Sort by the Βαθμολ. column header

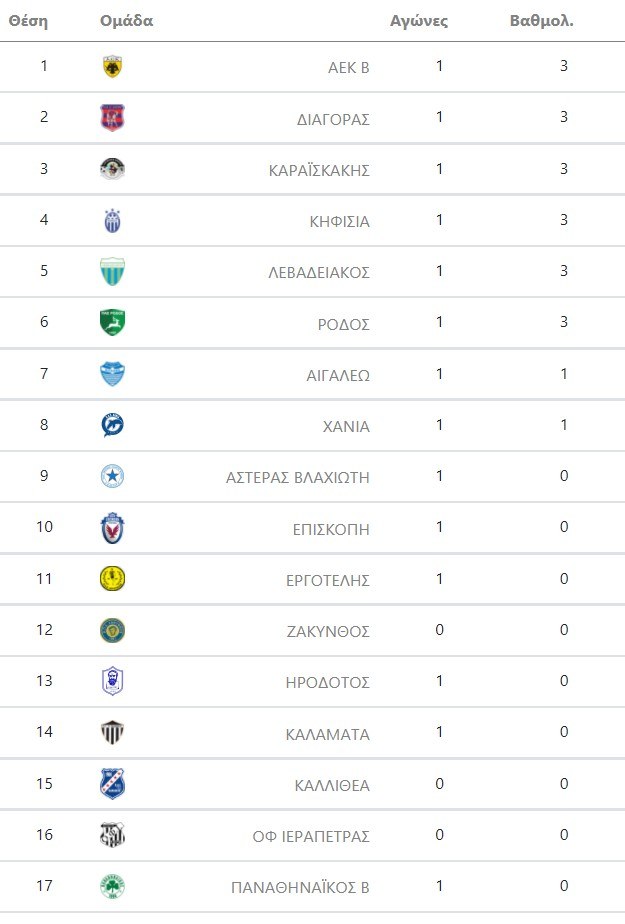tap(541, 20)
